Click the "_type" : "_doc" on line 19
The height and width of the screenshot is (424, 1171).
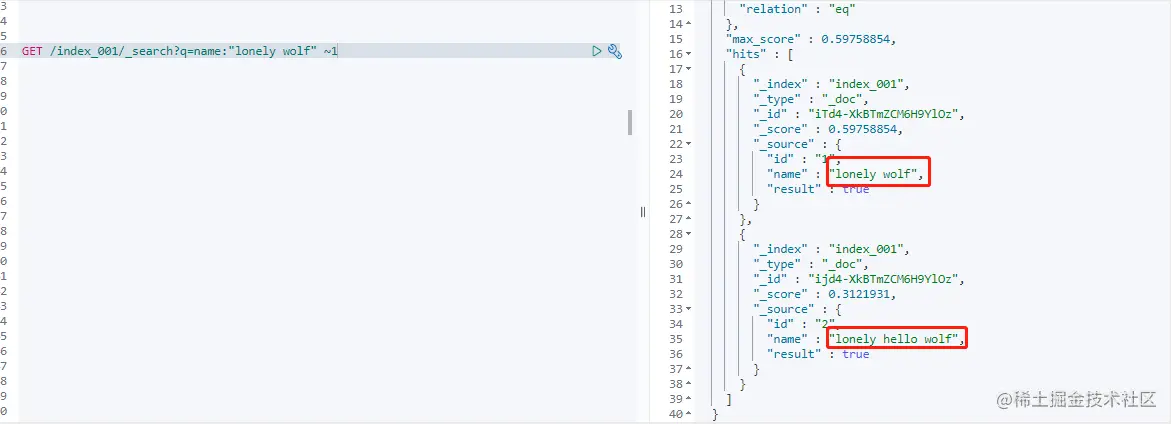pos(811,99)
